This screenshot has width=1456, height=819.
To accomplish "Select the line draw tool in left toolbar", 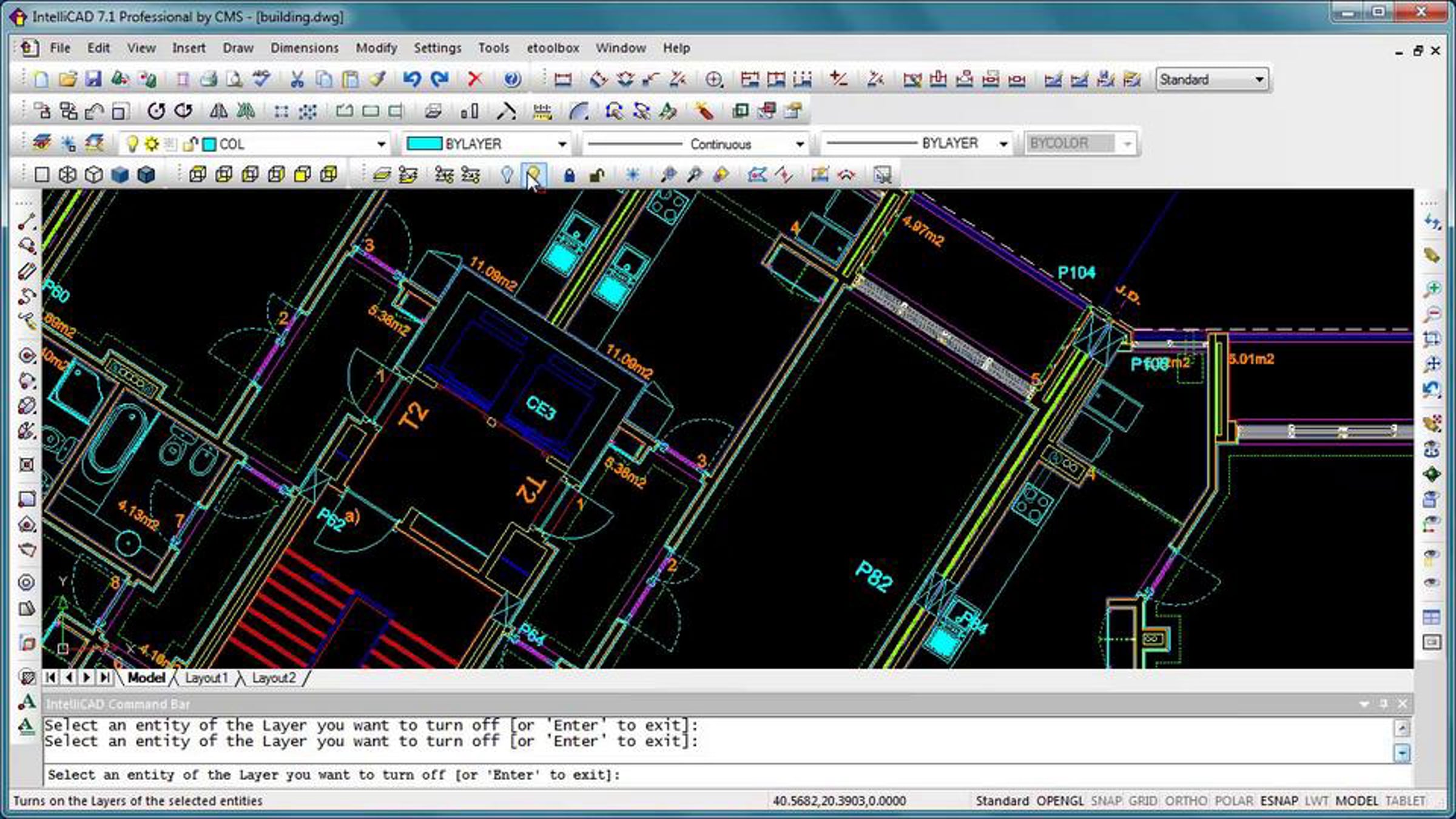I will [x=27, y=222].
